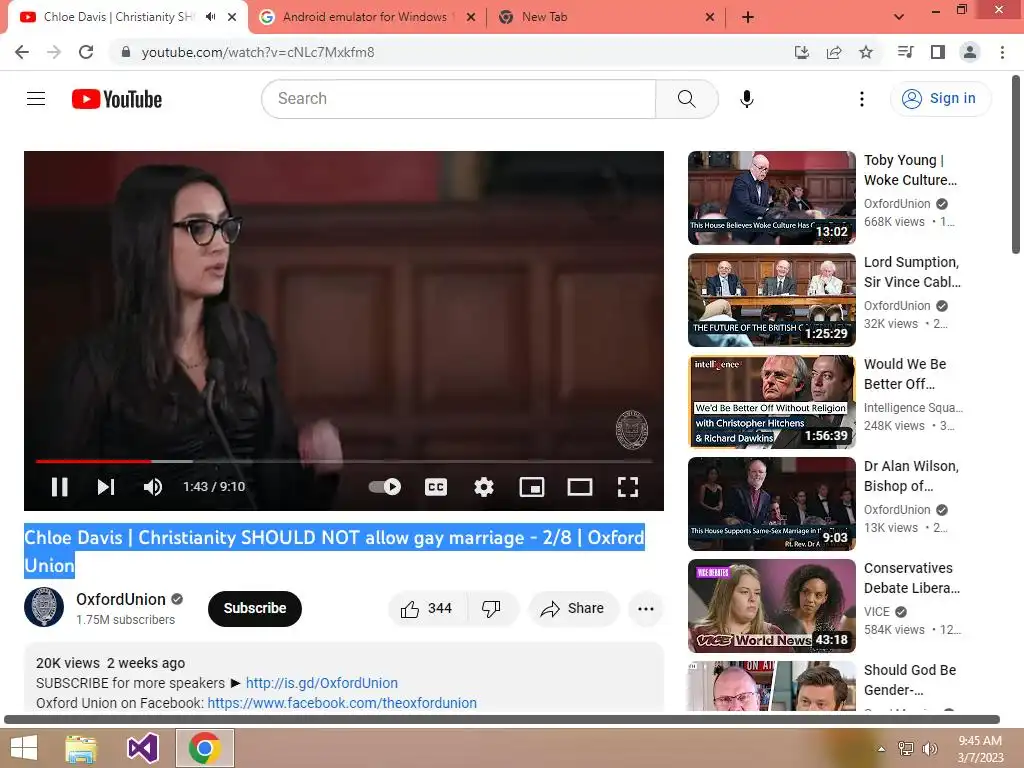The width and height of the screenshot is (1024, 768).
Task: Enter full screen mode
Action: pyautogui.click(x=628, y=487)
